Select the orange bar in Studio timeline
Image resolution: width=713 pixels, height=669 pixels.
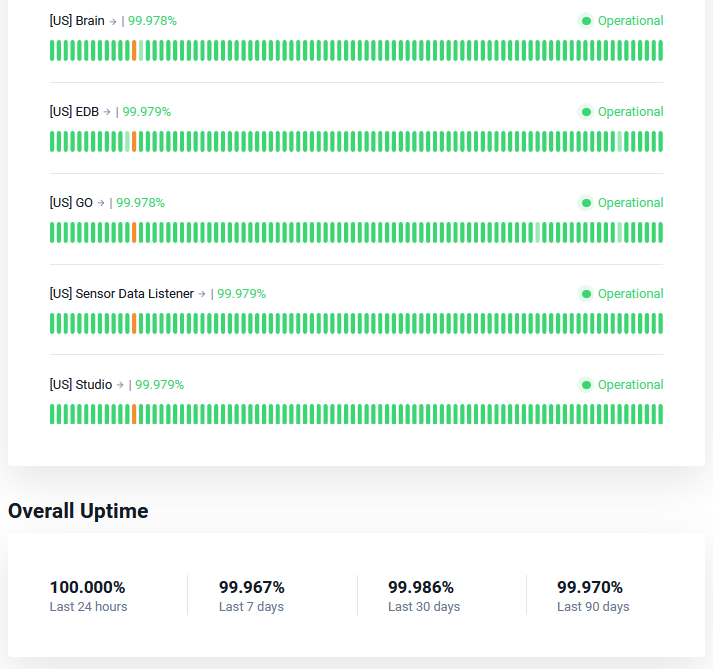pyautogui.click(x=134, y=414)
